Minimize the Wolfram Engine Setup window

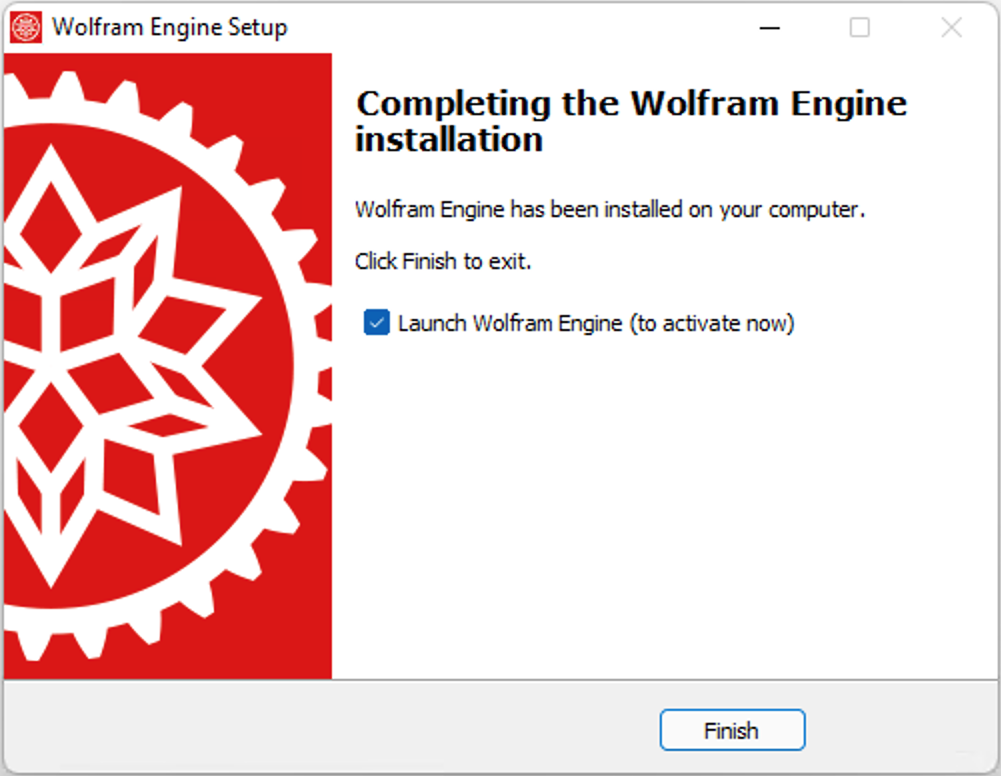coord(769,28)
